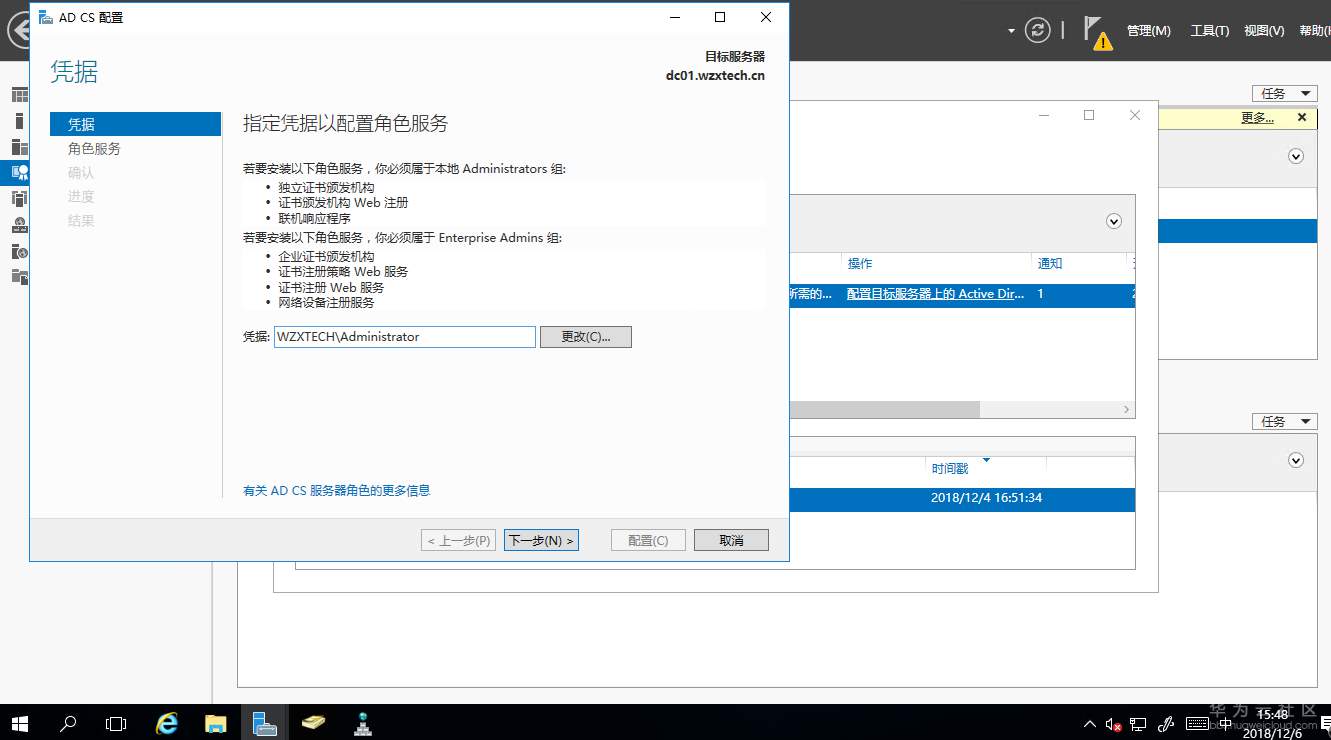Open Active Directory tool from the taskbar
Viewport: 1331px width, 740px height.
pos(362,722)
